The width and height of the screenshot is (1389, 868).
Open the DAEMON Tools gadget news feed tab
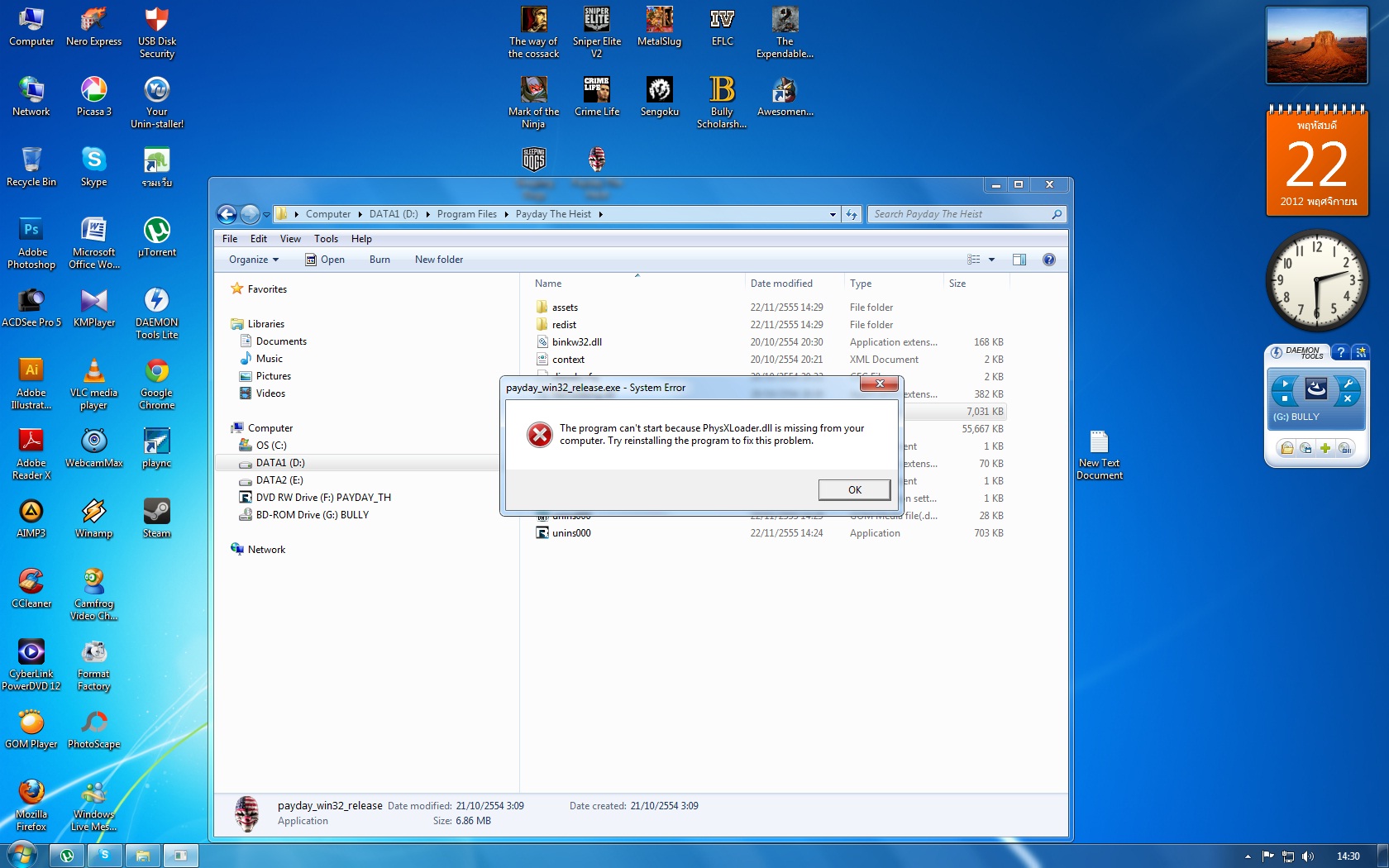coord(1360,352)
